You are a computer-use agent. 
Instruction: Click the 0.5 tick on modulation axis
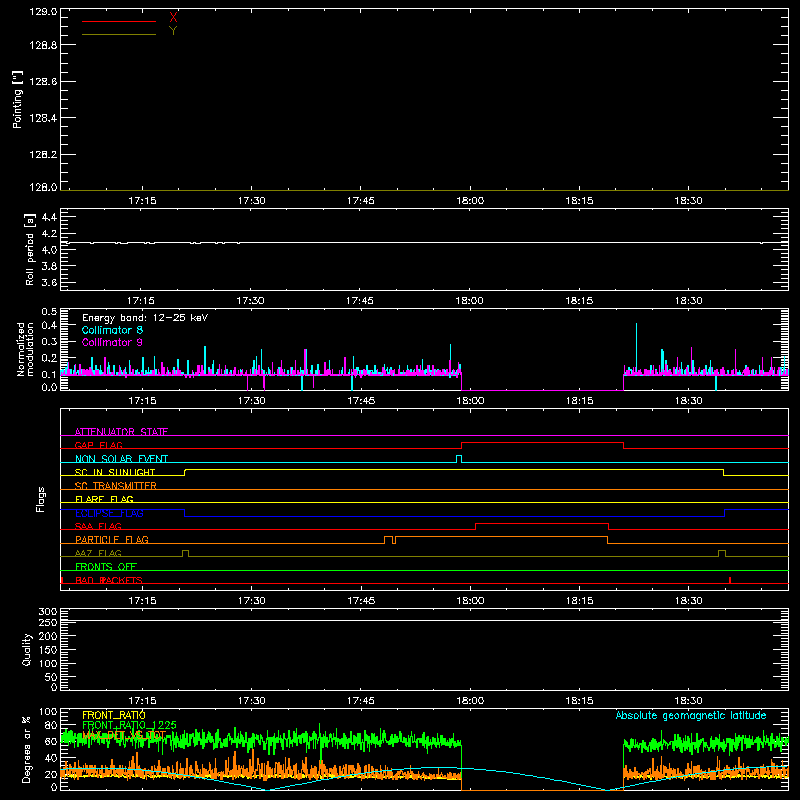49,311
